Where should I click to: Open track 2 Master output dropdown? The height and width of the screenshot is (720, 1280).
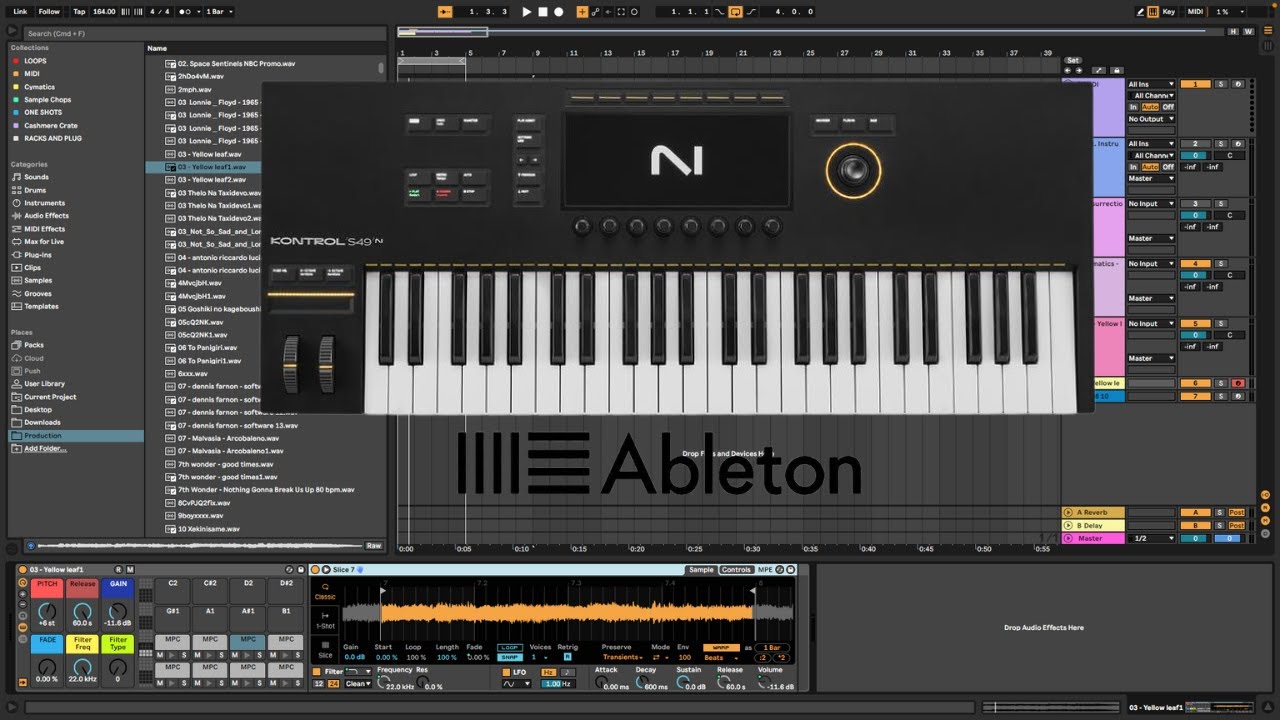[1151, 179]
